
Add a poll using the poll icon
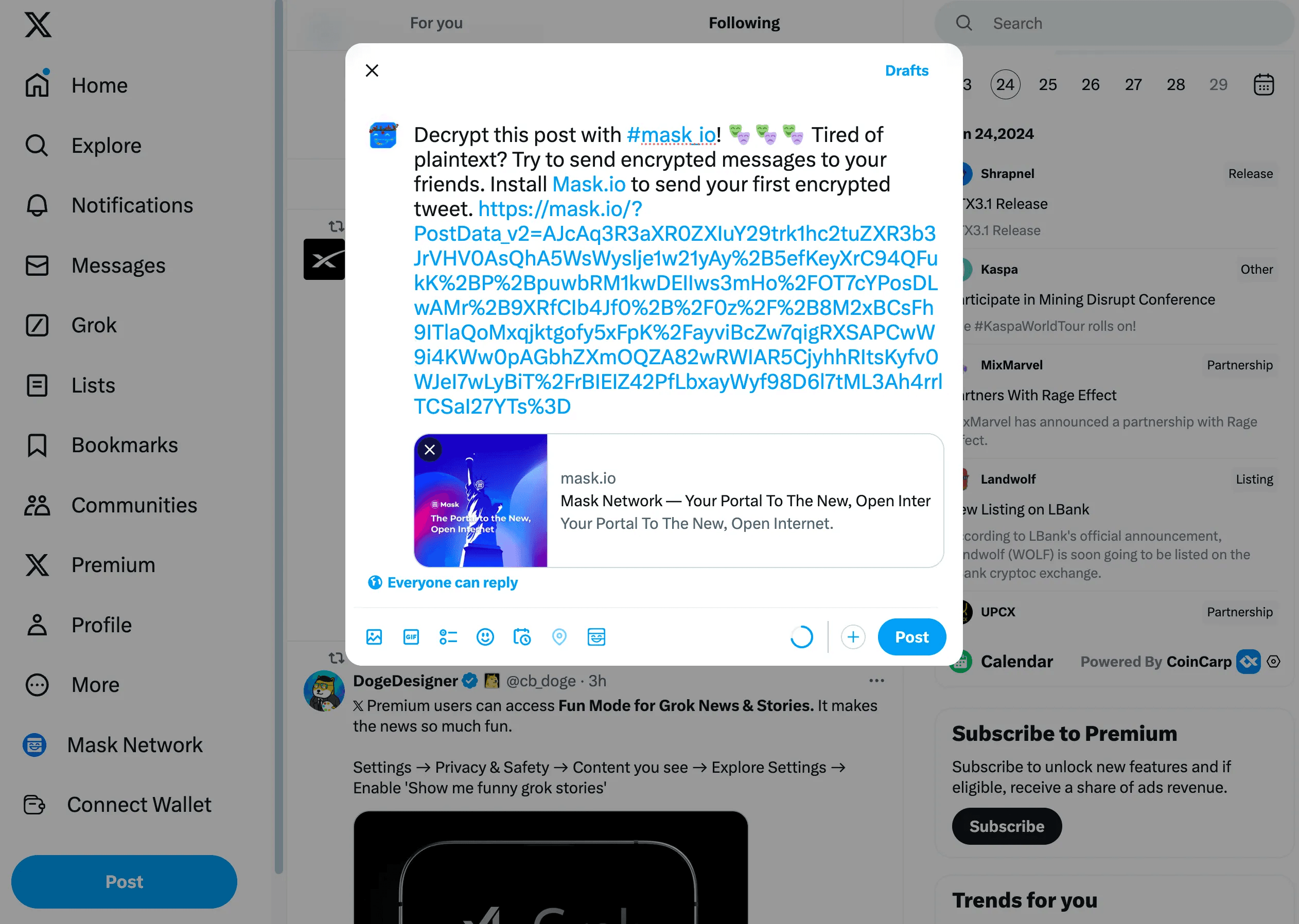(448, 637)
